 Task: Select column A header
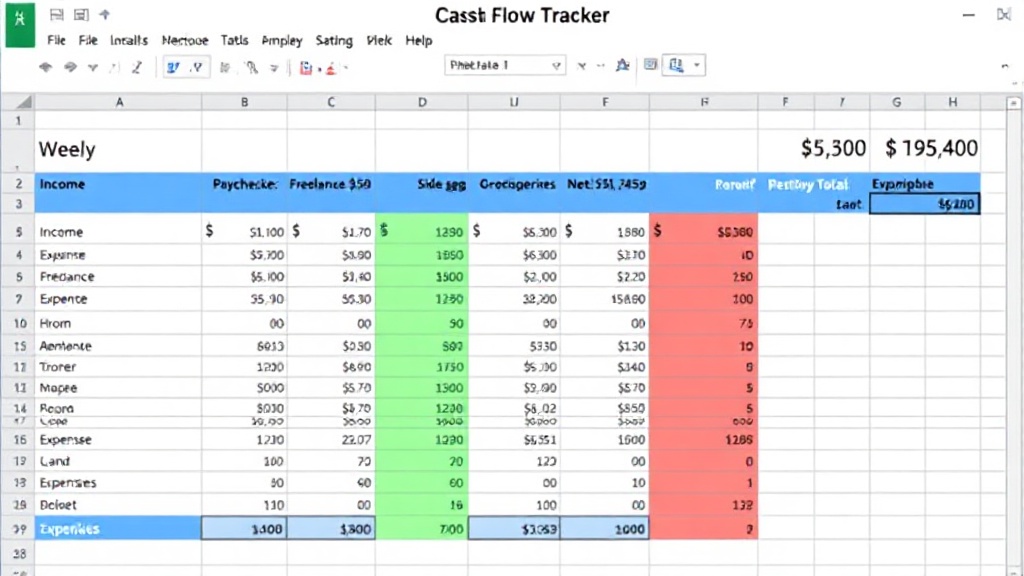click(x=119, y=102)
